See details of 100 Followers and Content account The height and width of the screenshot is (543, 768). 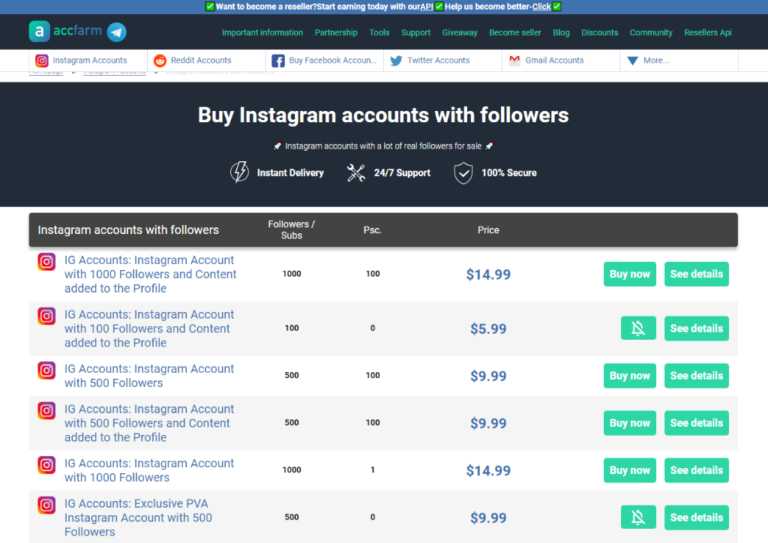pyautogui.click(x=696, y=328)
